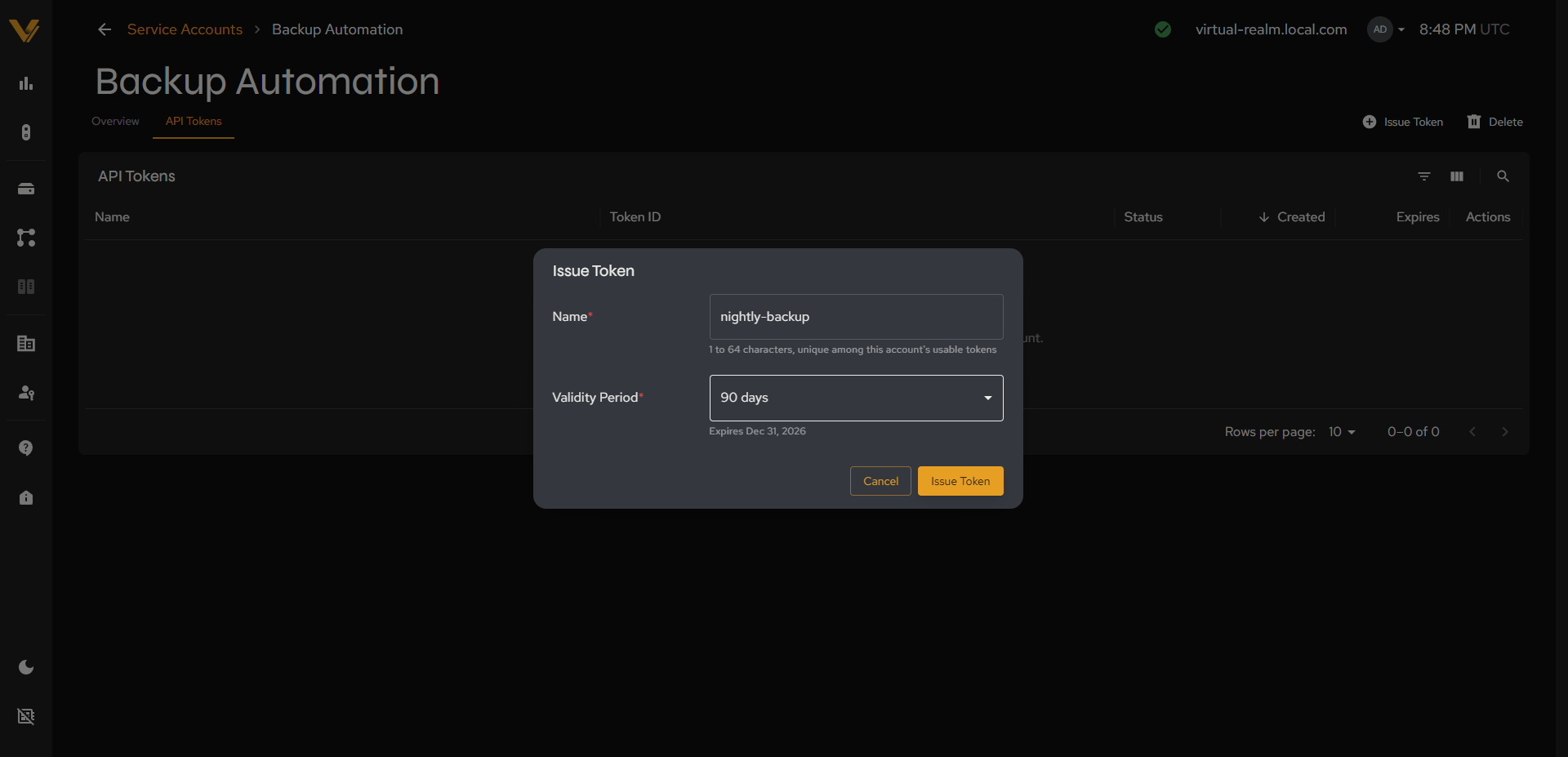Go back with the left arrow

(x=105, y=29)
